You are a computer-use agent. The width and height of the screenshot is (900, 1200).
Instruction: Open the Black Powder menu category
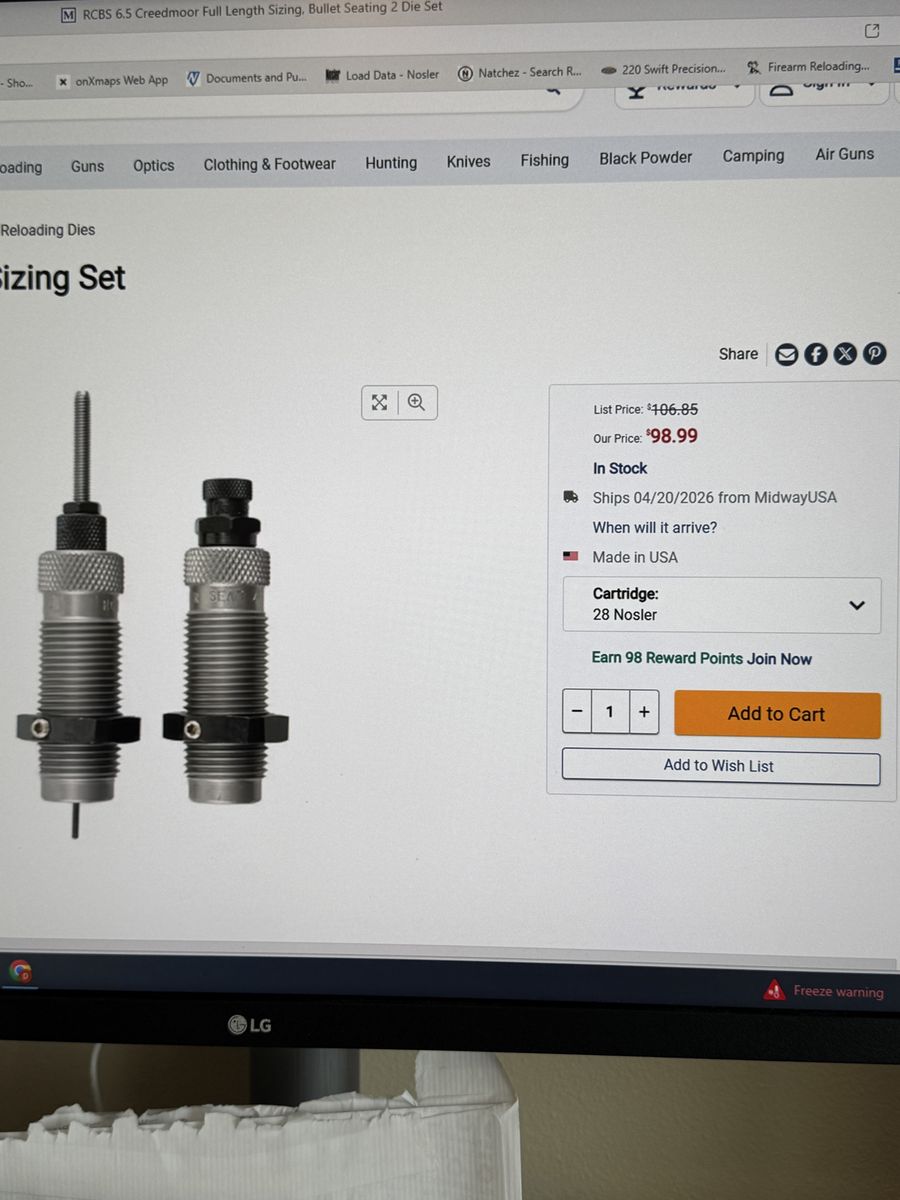click(x=646, y=157)
